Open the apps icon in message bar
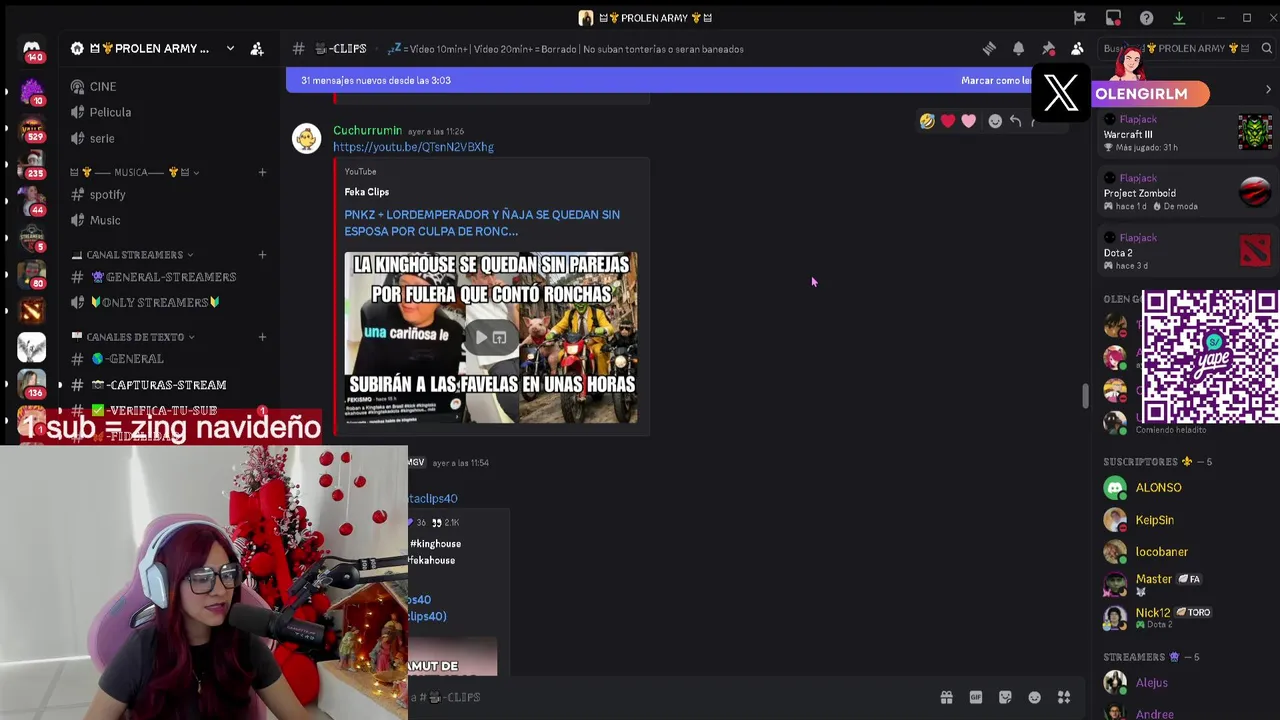The height and width of the screenshot is (720, 1280). [x=1064, y=697]
